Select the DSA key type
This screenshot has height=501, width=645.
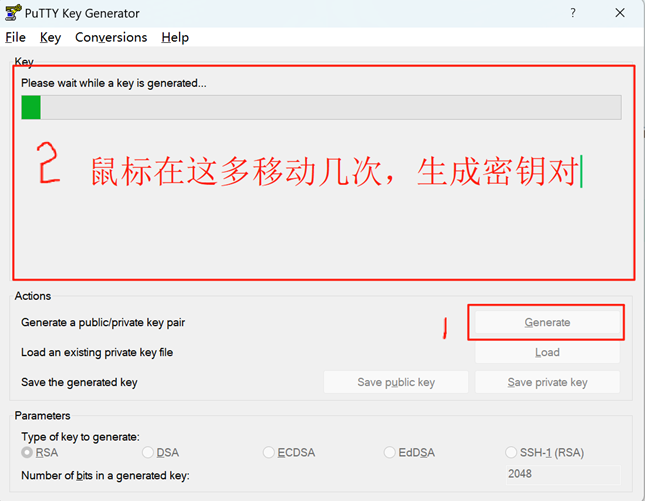pyautogui.click(x=147, y=453)
